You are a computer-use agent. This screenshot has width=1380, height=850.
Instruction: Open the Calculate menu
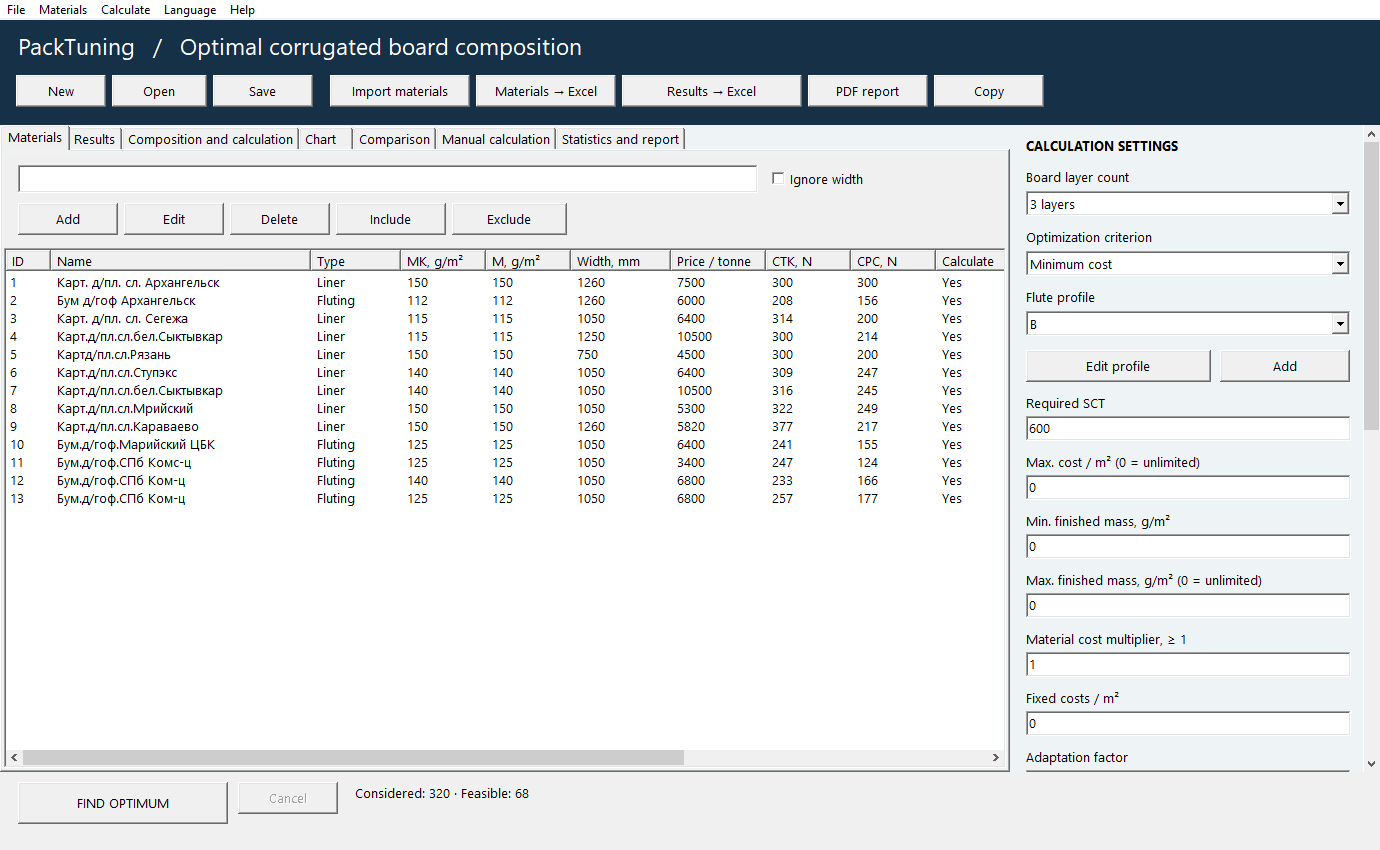(126, 10)
